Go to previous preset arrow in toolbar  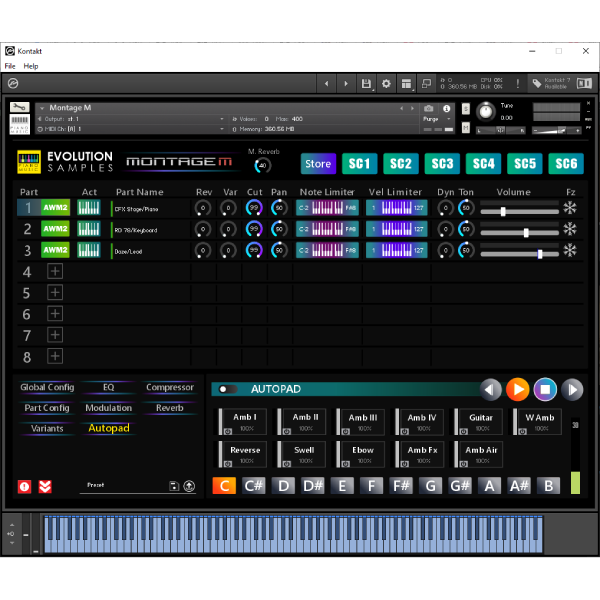(x=326, y=83)
